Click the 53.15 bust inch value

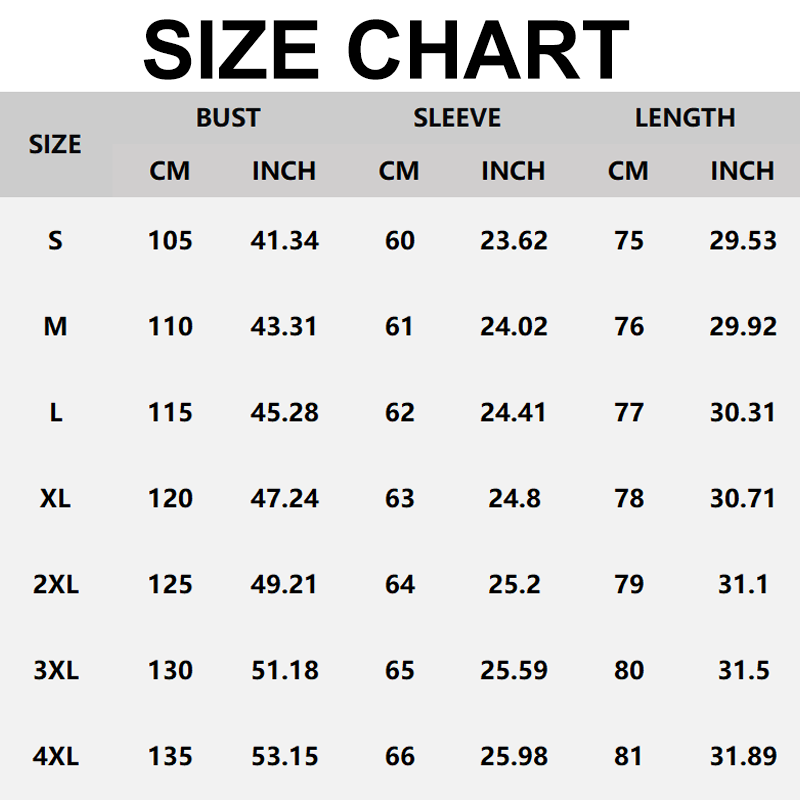284,756
